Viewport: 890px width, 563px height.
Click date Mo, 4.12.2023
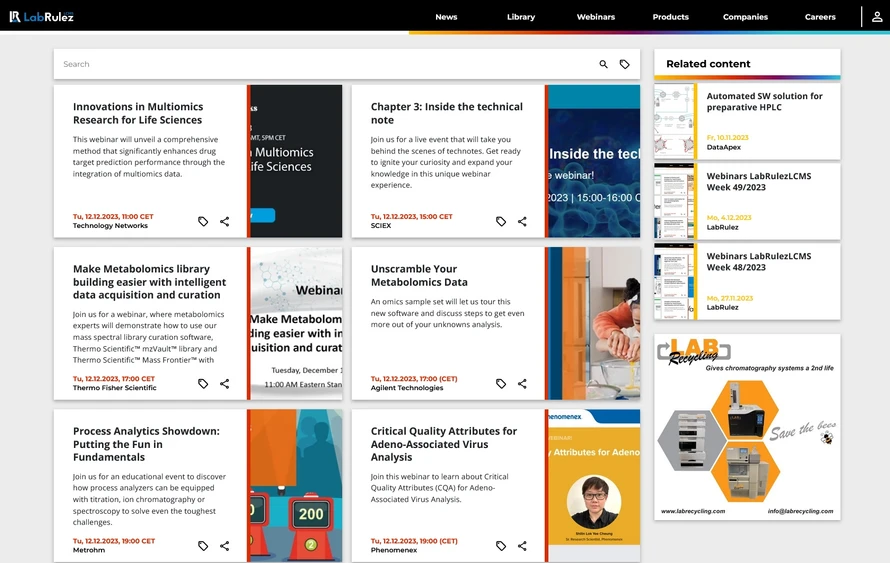point(729,218)
